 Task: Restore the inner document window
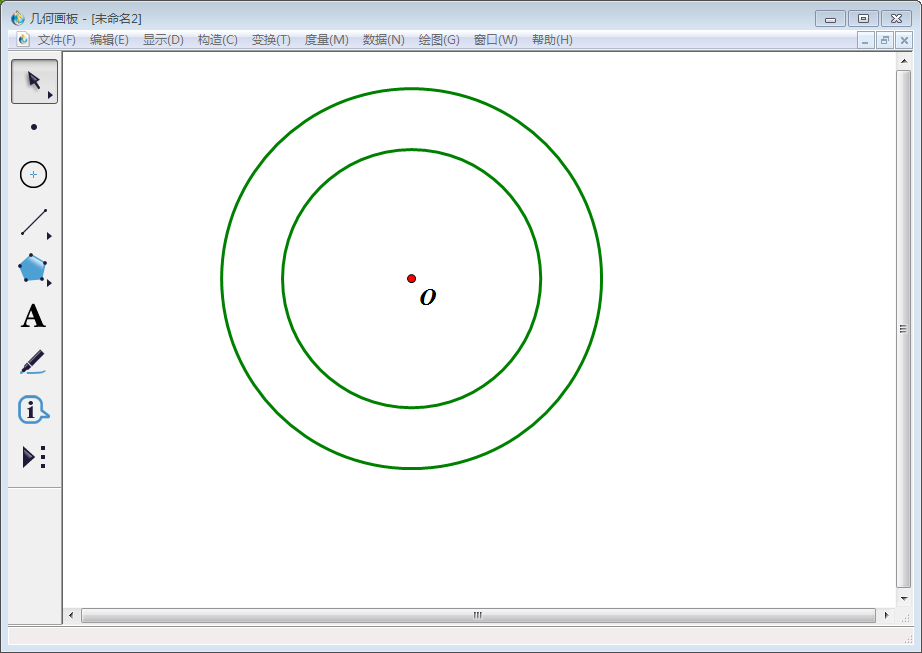point(885,40)
